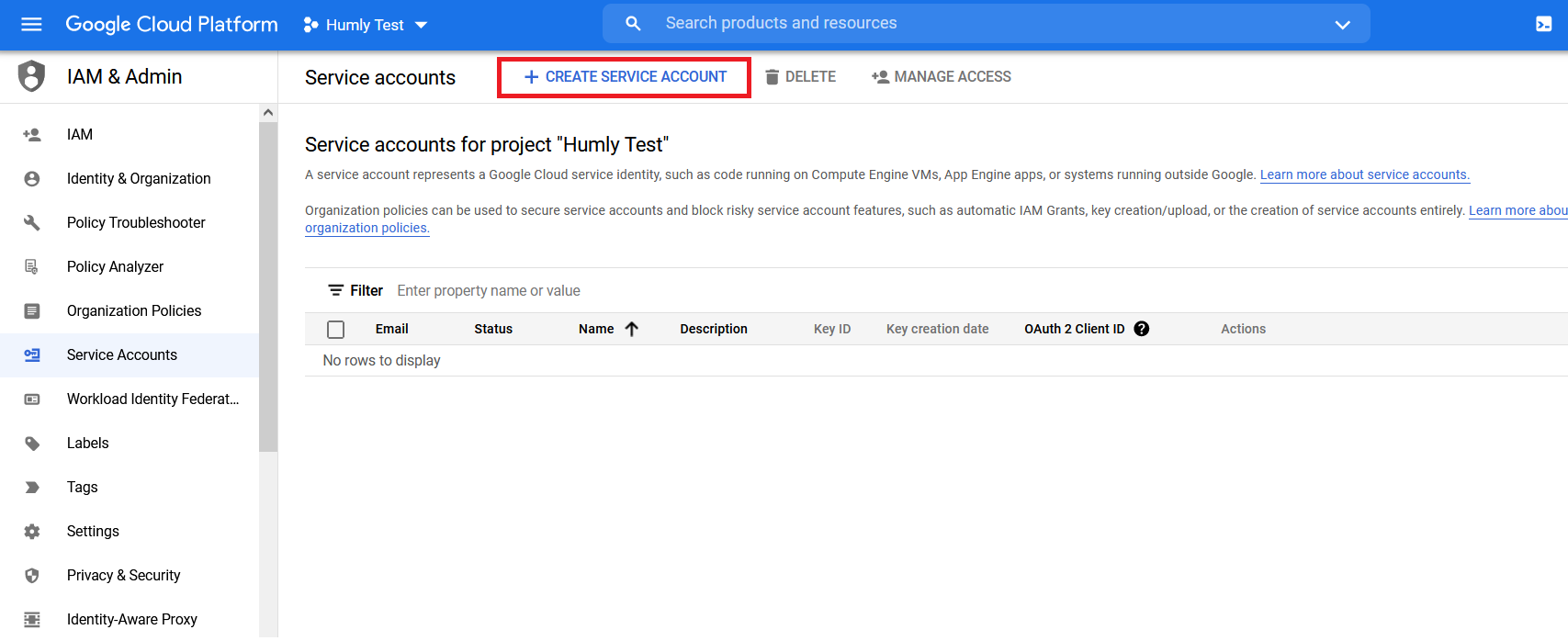This screenshot has width=1568, height=641.
Task: Open Privacy & Security
Action: click(130, 576)
